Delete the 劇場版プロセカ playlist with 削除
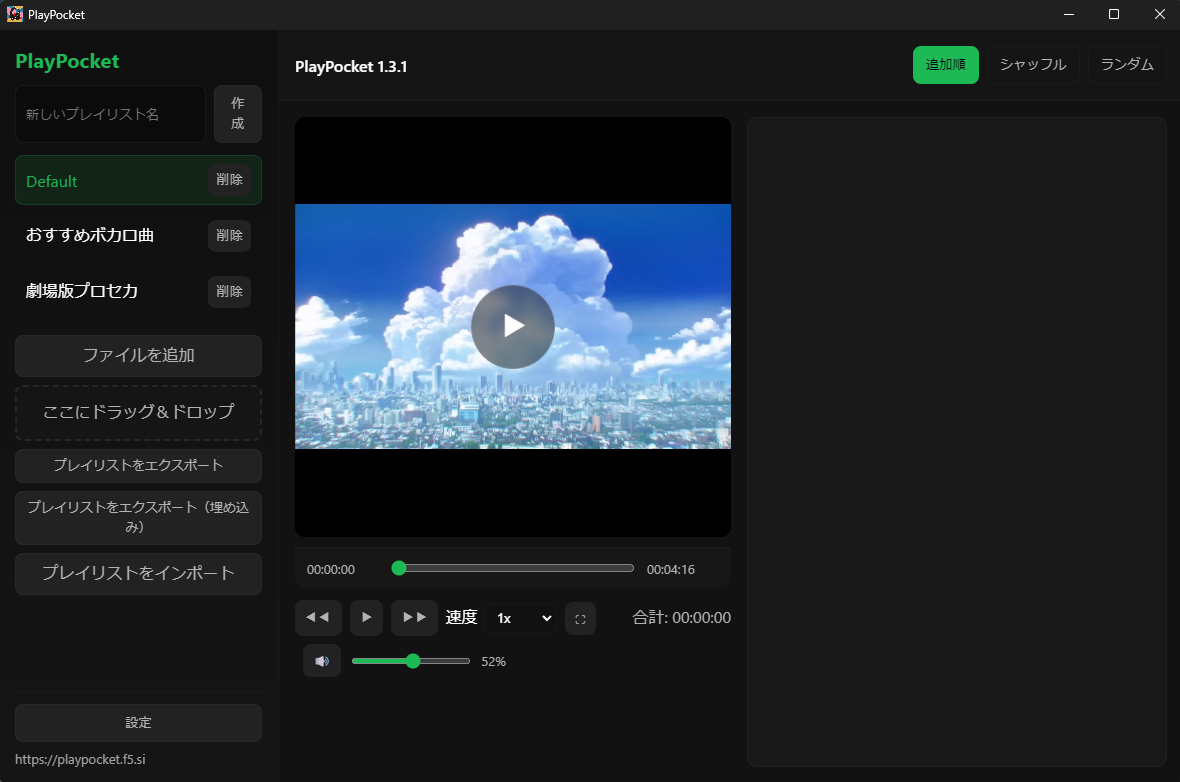 [230, 291]
